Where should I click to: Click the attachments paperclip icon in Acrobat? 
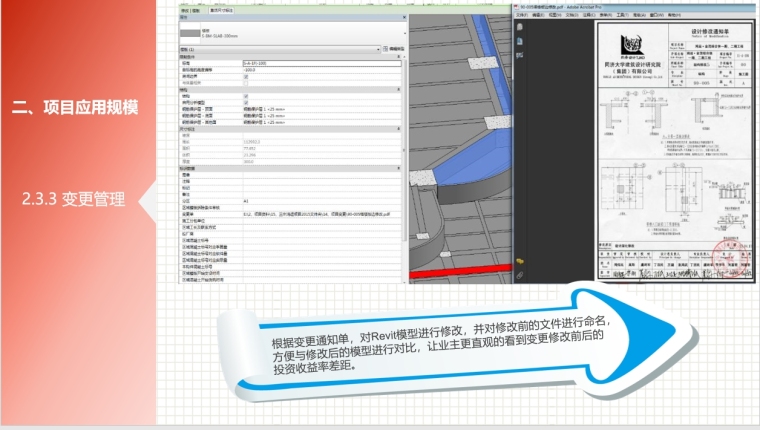click(x=521, y=273)
